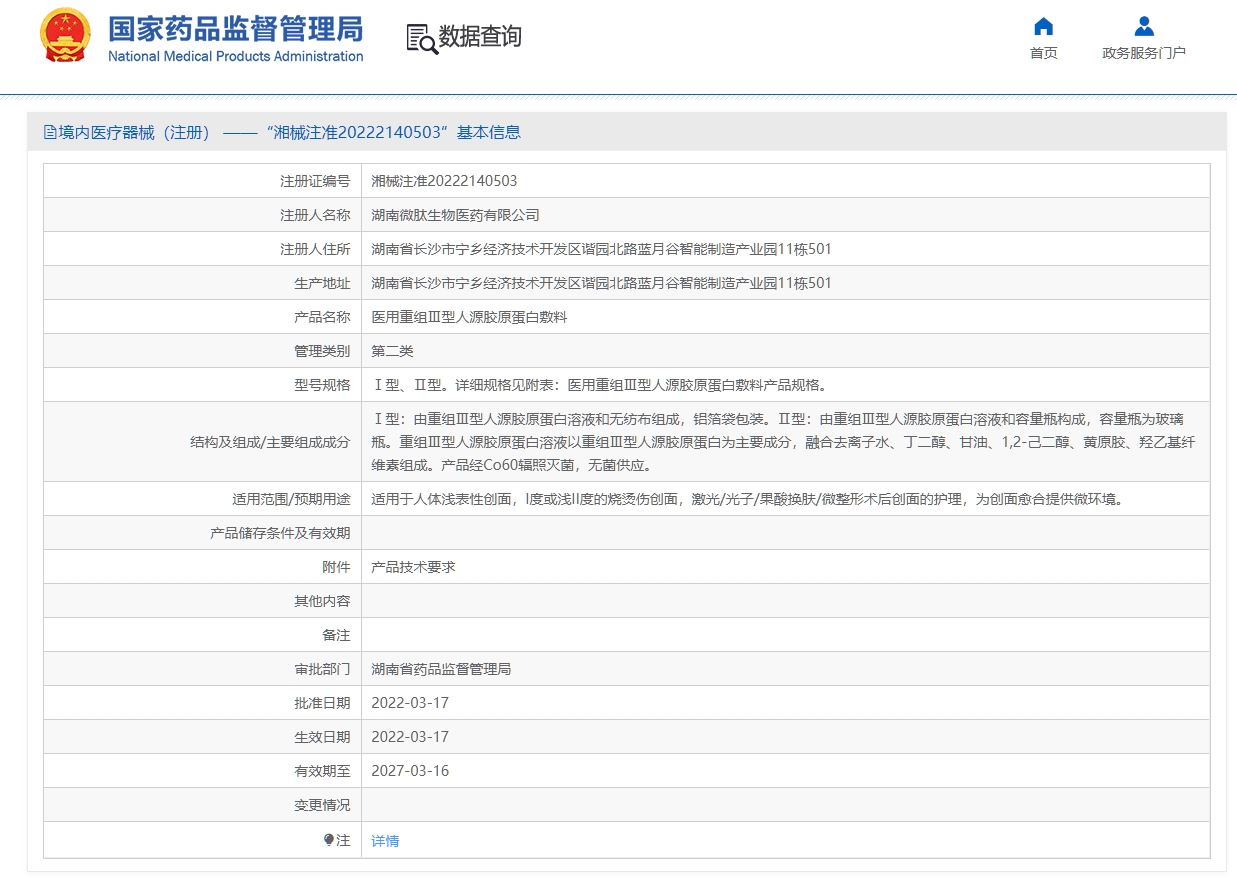
Task: Open the 政务服务门户 text link
Action: 1144,53
